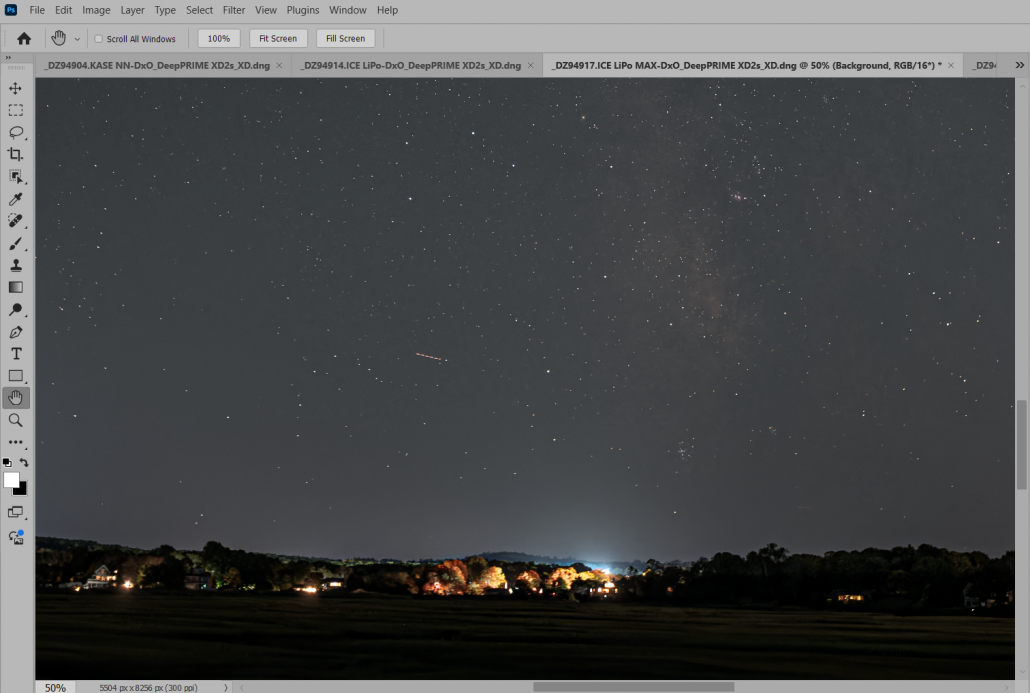This screenshot has width=1030, height=693.
Task: Select the Move tool
Action: [15, 89]
